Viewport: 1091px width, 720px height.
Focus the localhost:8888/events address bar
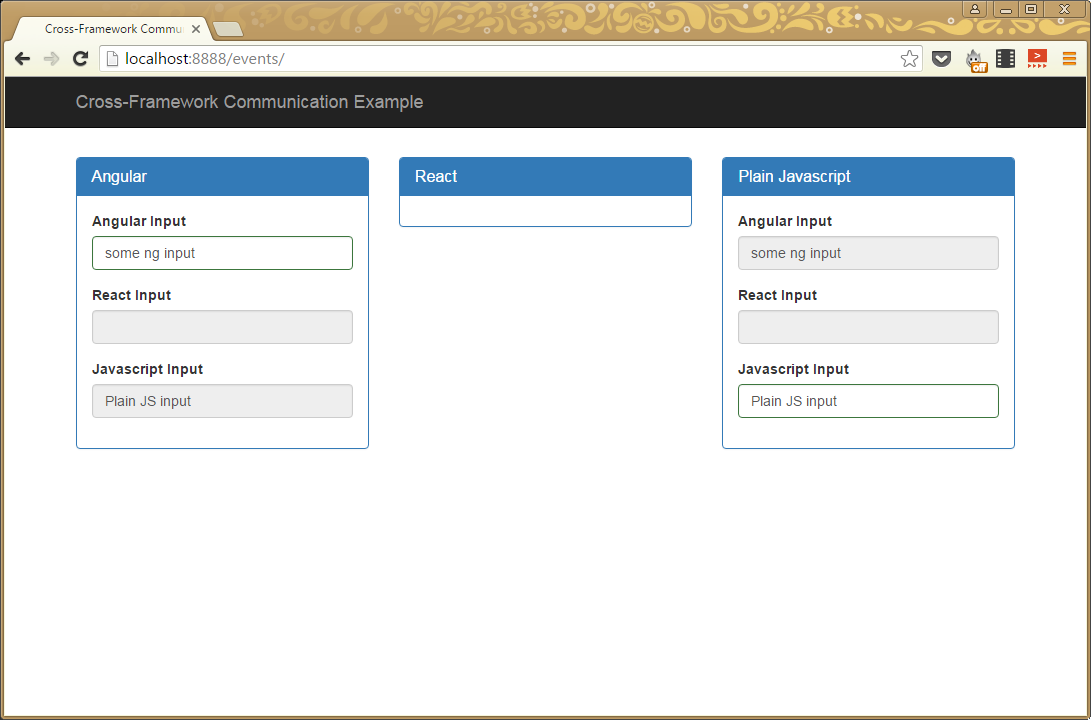point(500,59)
